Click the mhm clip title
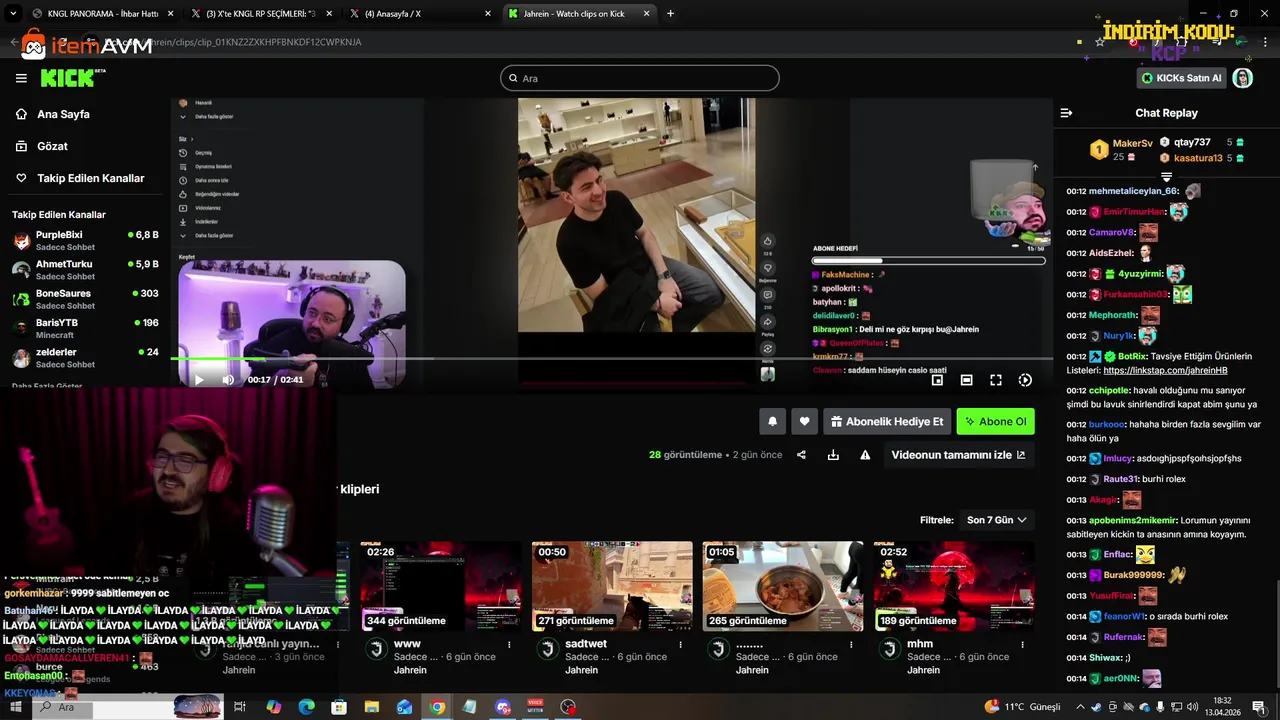 (920, 644)
